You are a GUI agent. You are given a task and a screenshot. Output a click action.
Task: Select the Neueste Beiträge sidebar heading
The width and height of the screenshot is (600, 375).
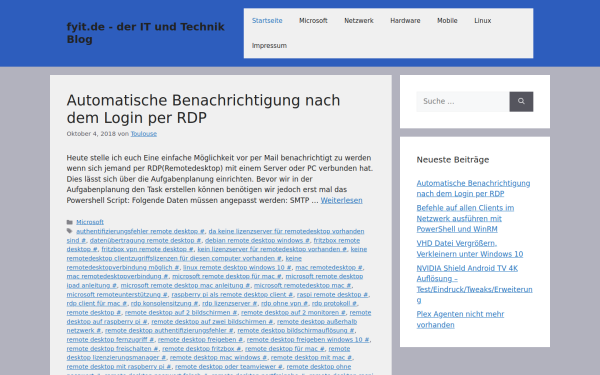tap(453, 160)
